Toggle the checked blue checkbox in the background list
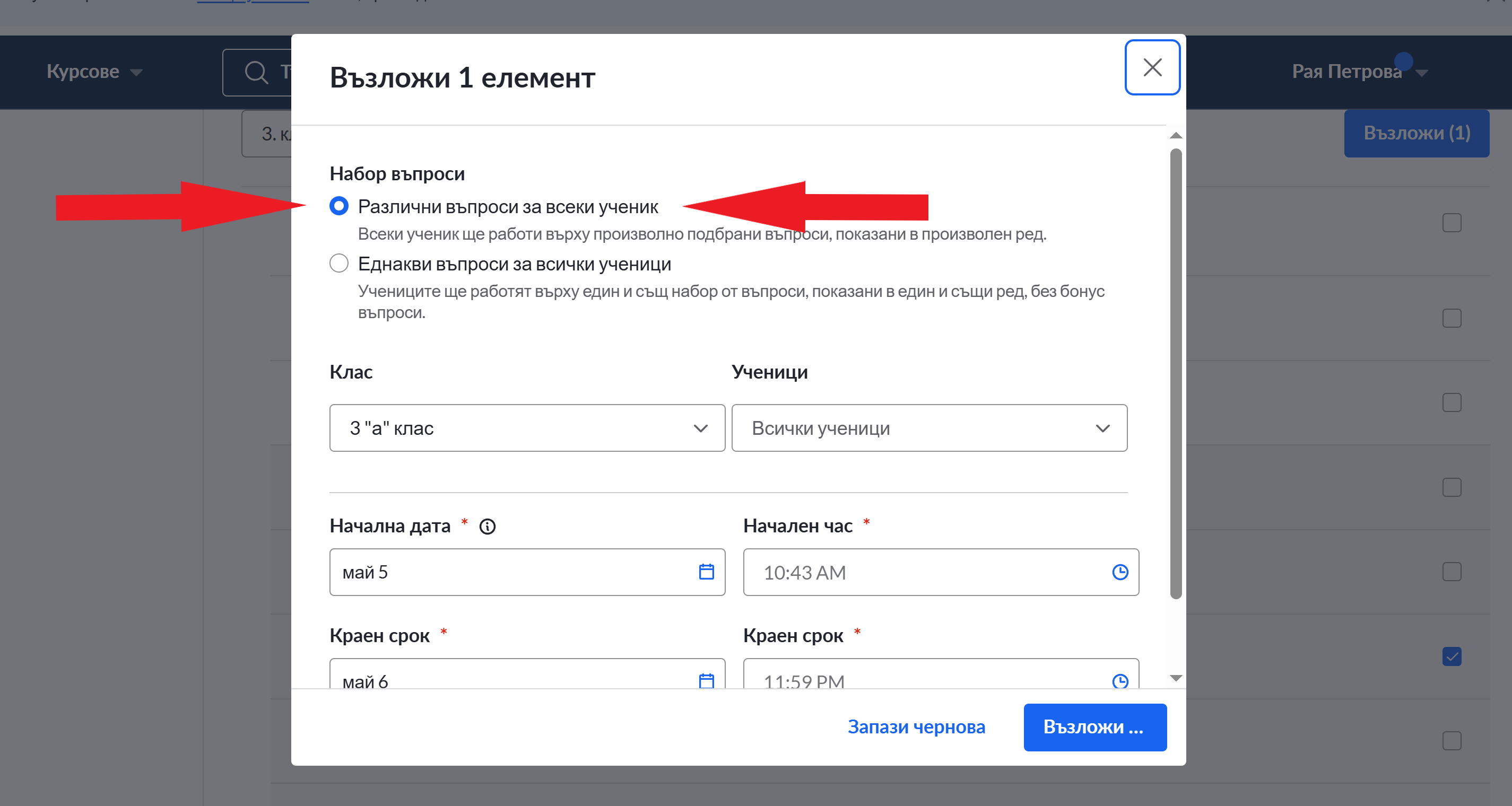 1452,656
